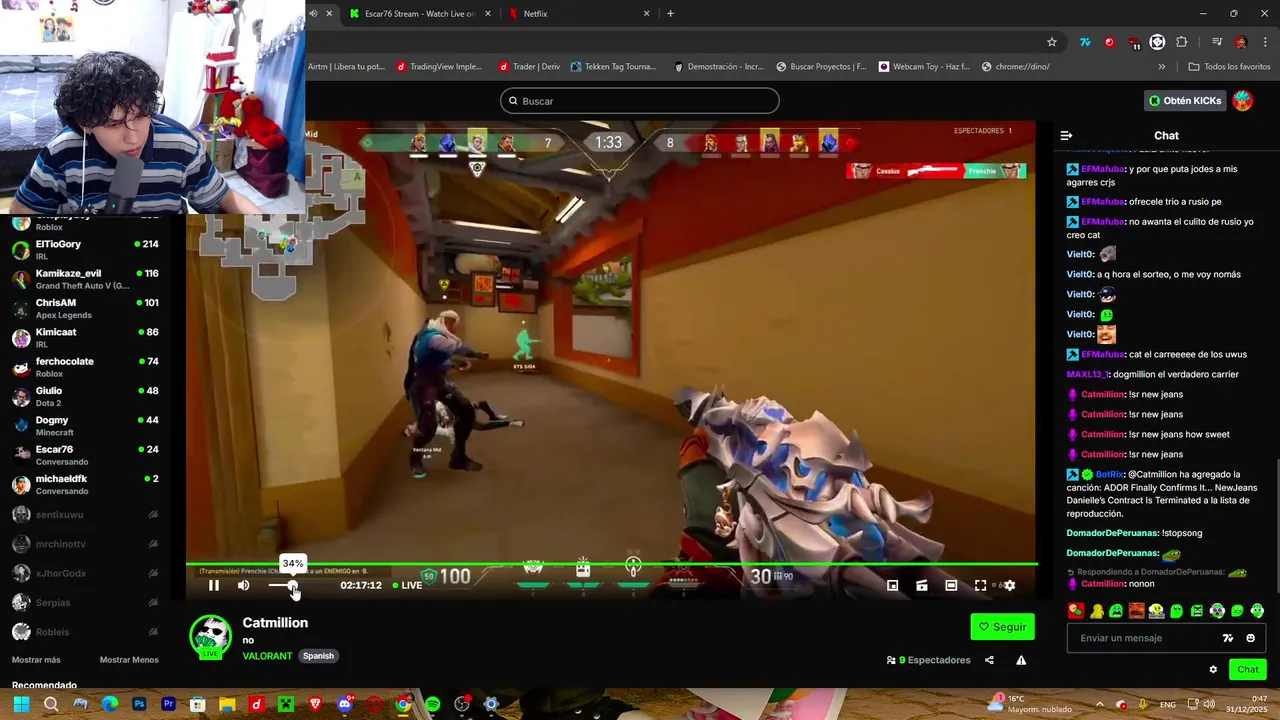Image resolution: width=1280 pixels, height=720 pixels.
Task: Scrub the stream progress bar
Action: point(611,565)
